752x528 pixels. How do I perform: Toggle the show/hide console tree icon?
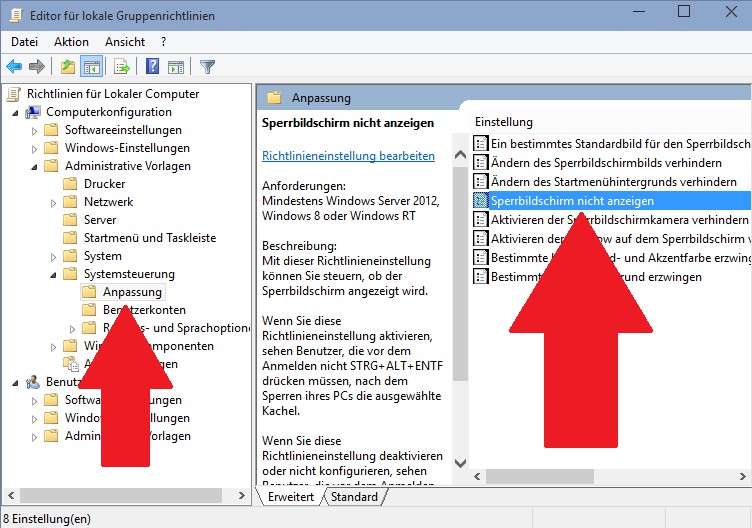90,67
